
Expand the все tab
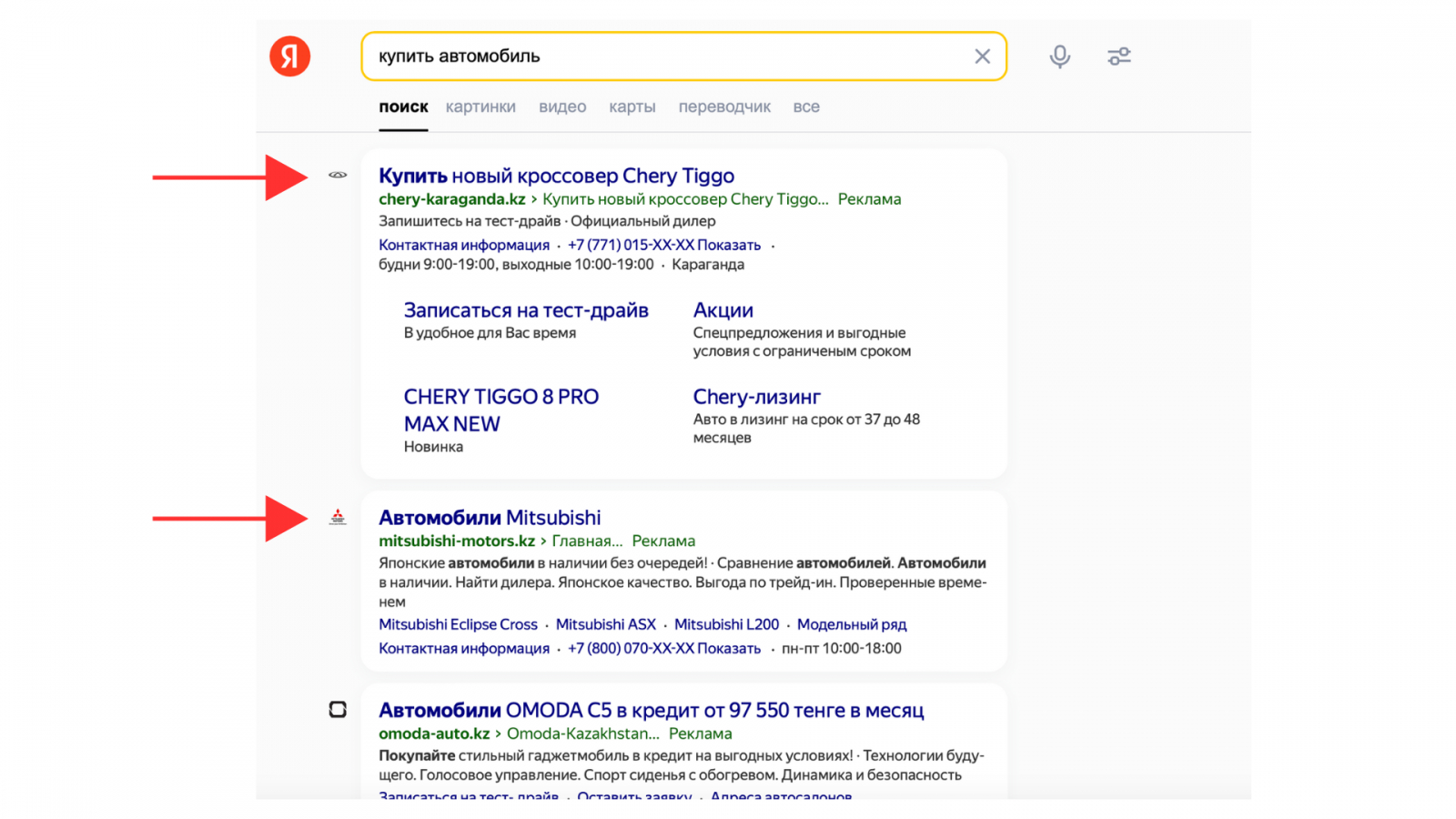click(806, 107)
